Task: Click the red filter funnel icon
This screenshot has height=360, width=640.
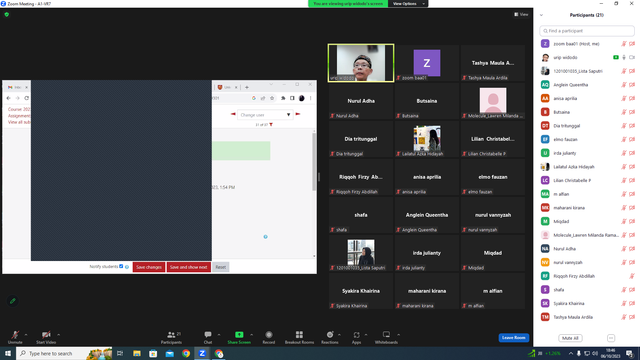Action: [271, 124]
